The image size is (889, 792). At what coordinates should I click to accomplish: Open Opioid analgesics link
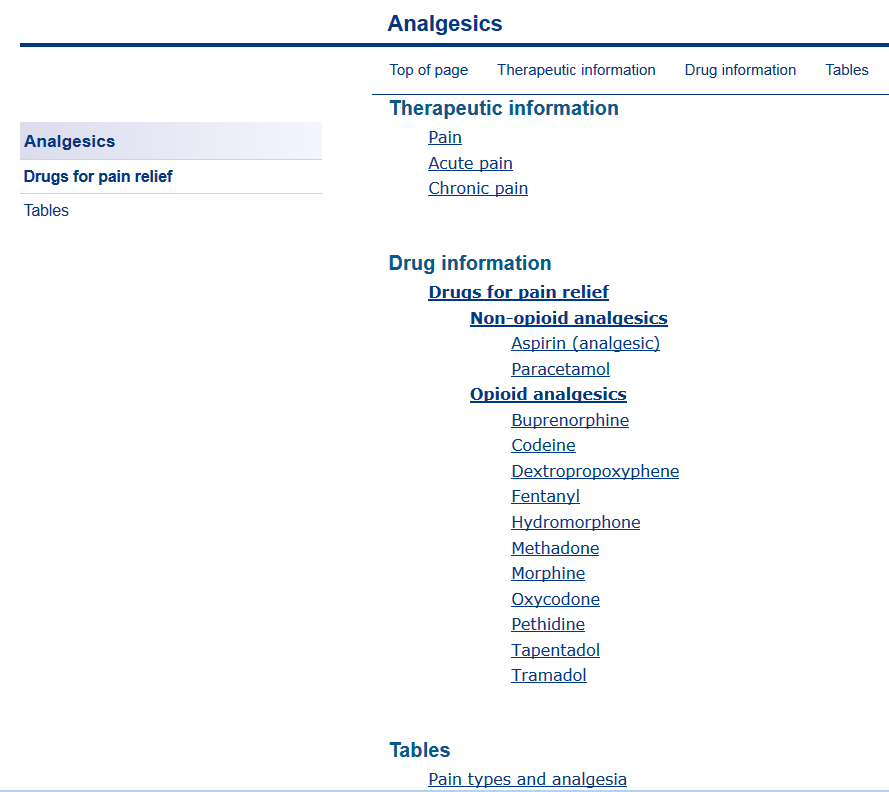point(548,394)
